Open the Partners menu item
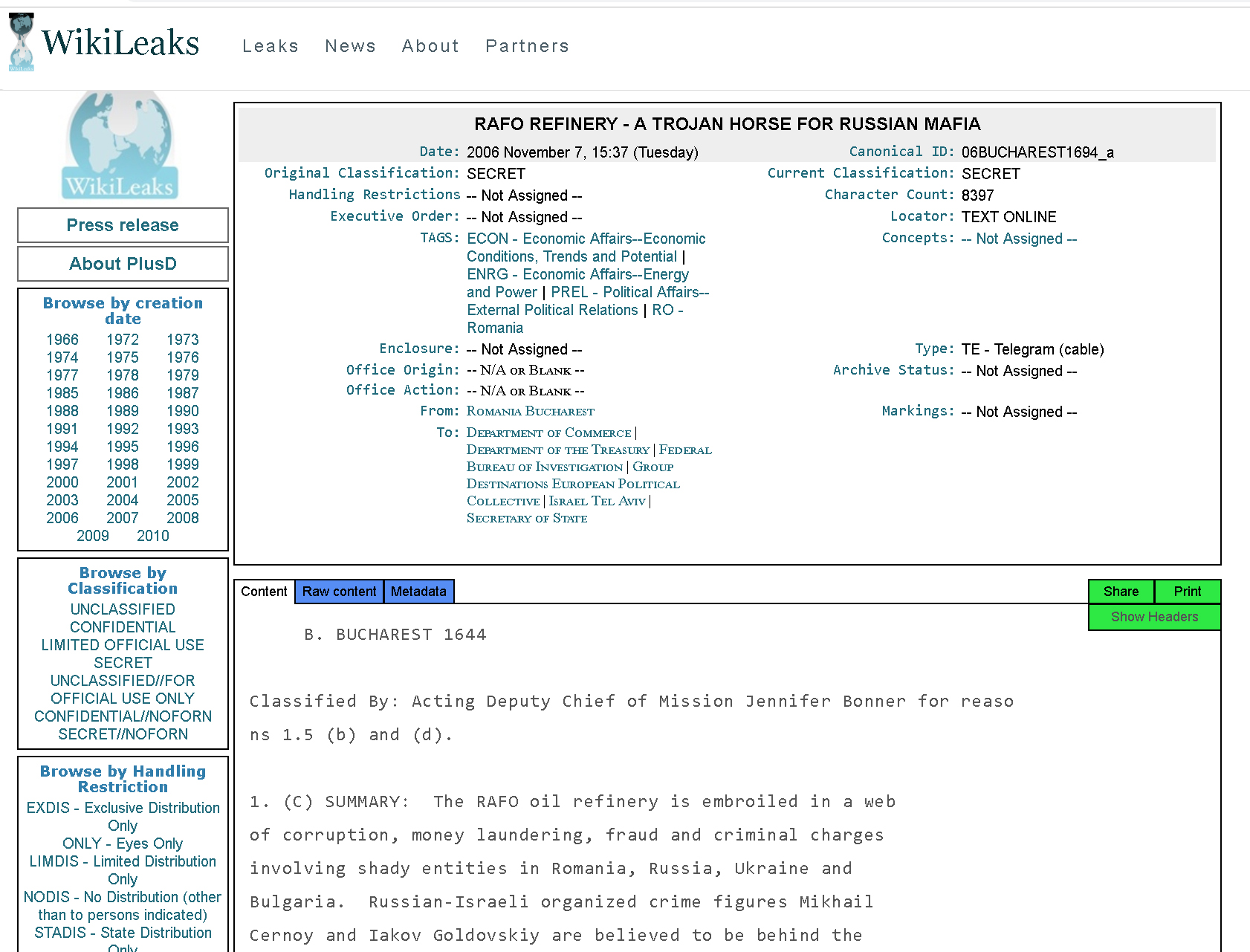 point(528,46)
